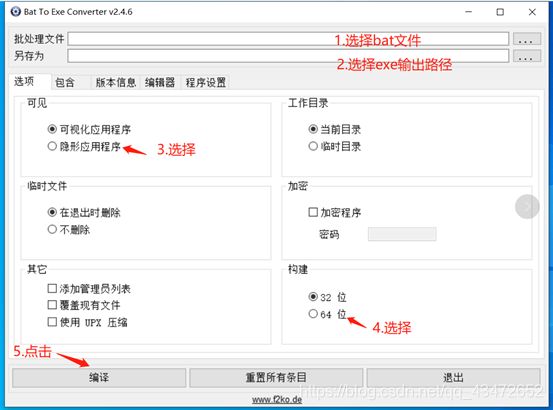Screen dimensions: 553x410
Task: Click the 退出 exit button
Action: [454, 378]
